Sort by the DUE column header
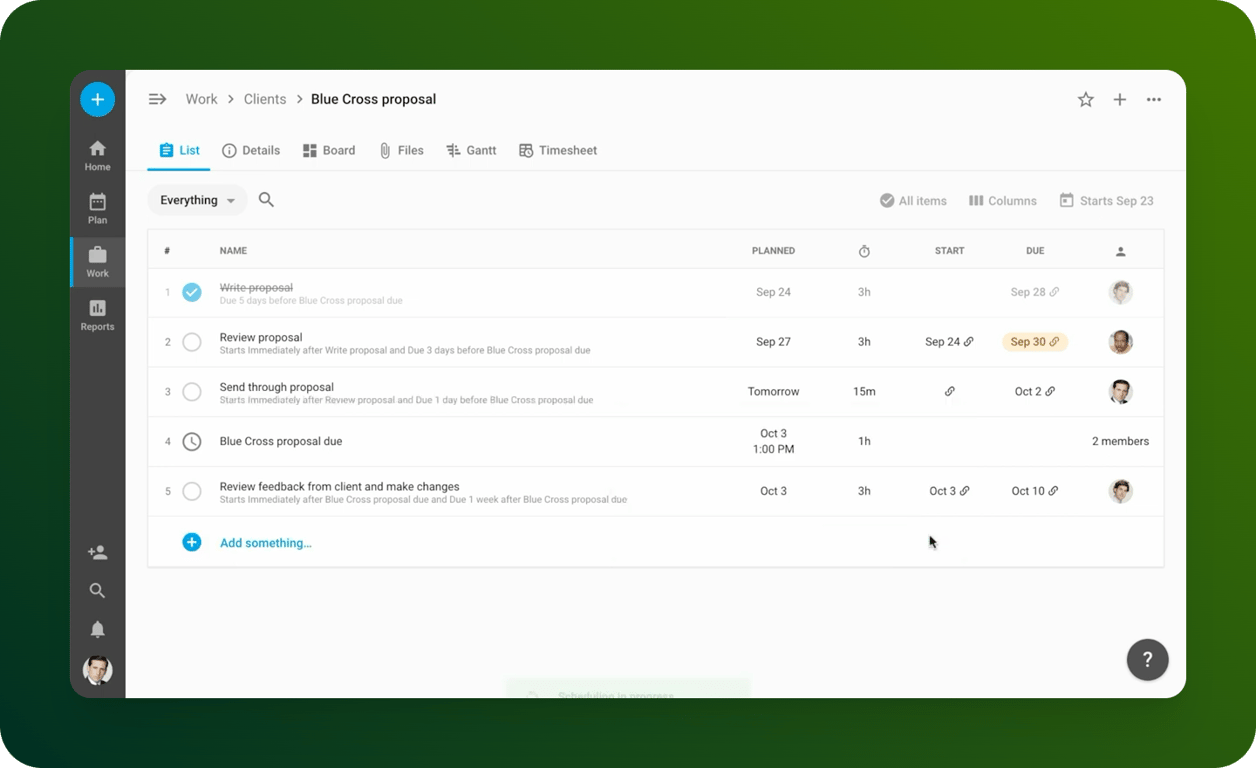This screenshot has height=768, width=1256. point(1035,251)
